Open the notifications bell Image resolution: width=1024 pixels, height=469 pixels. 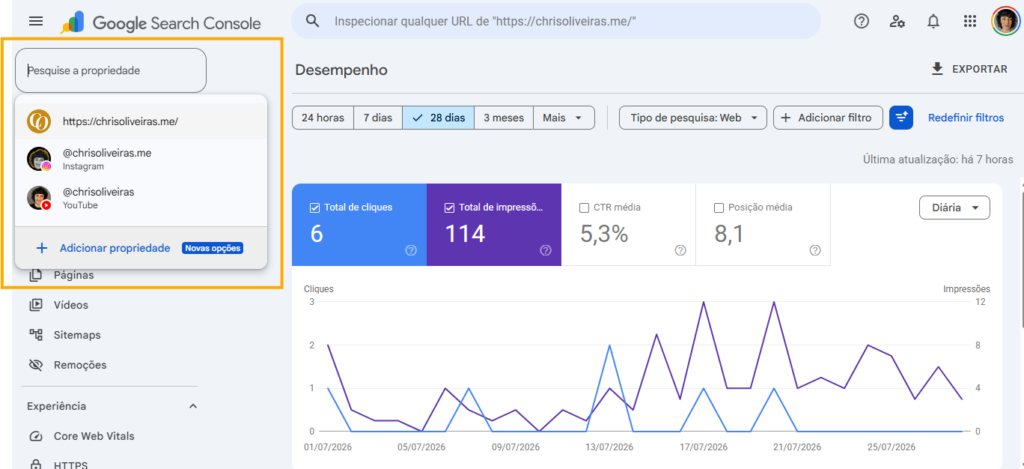tap(933, 22)
